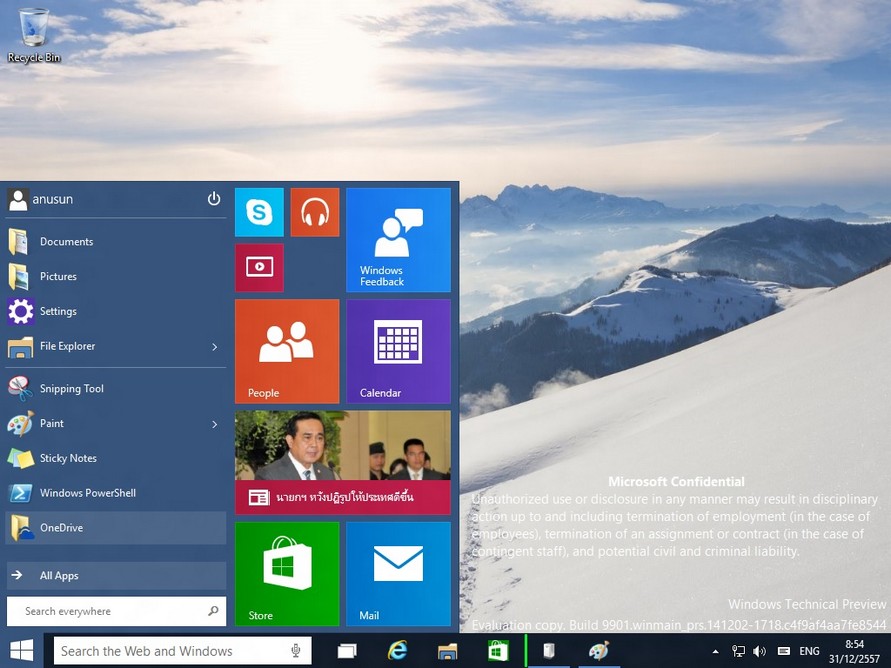The image size is (891, 668).
Task: Open the Mail tile
Action: click(x=398, y=574)
